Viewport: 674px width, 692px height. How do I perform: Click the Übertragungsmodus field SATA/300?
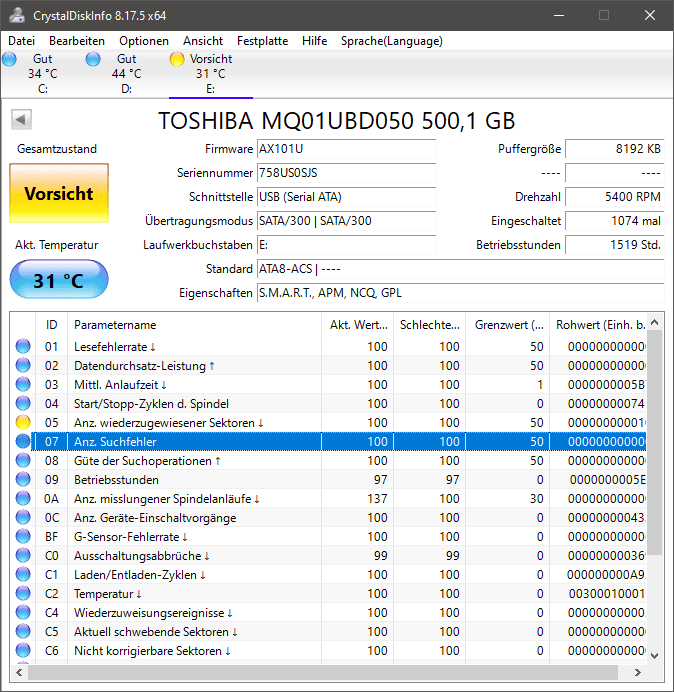(x=346, y=221)
